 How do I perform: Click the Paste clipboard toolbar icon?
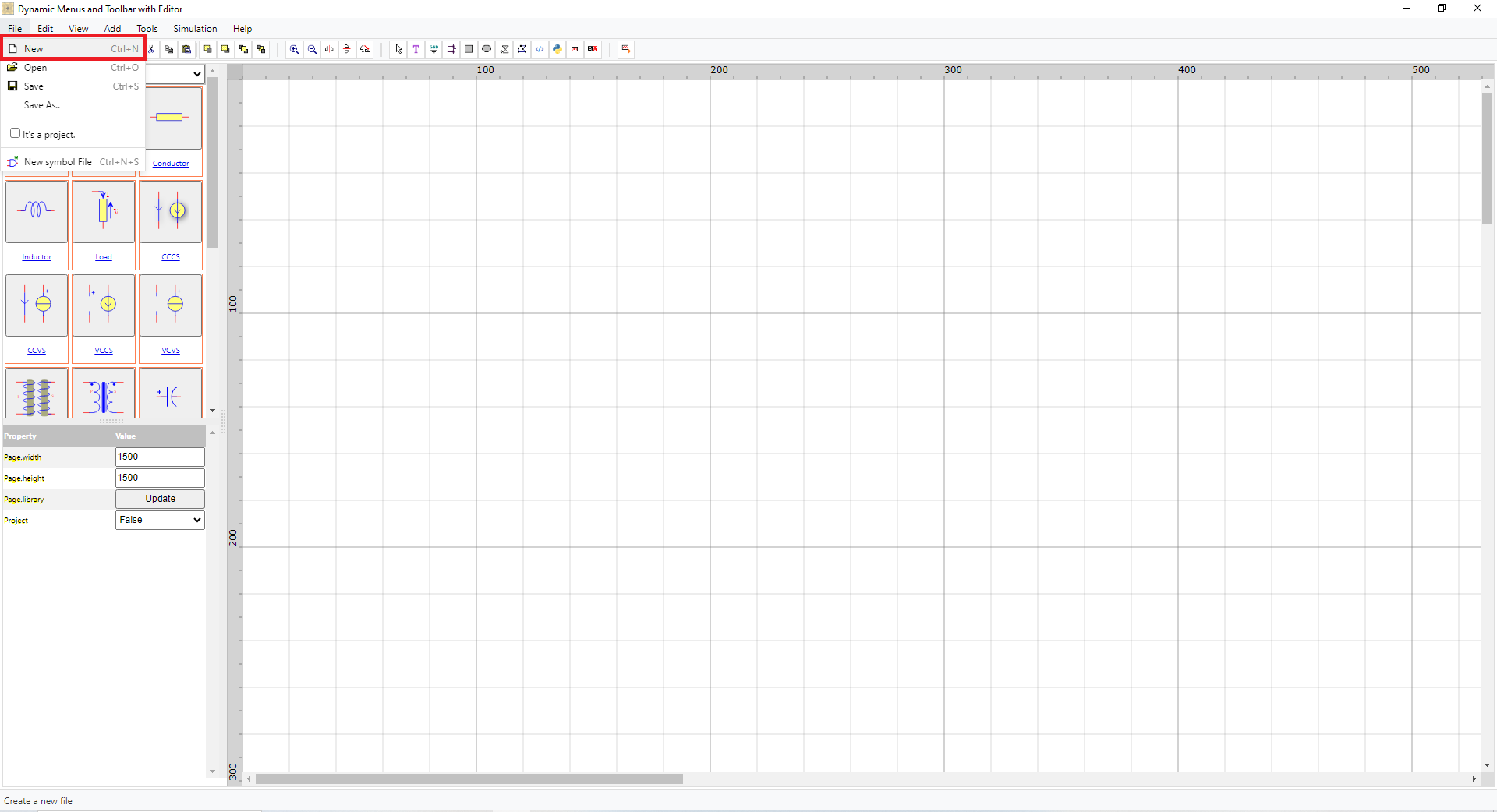(x=186, y=49)
